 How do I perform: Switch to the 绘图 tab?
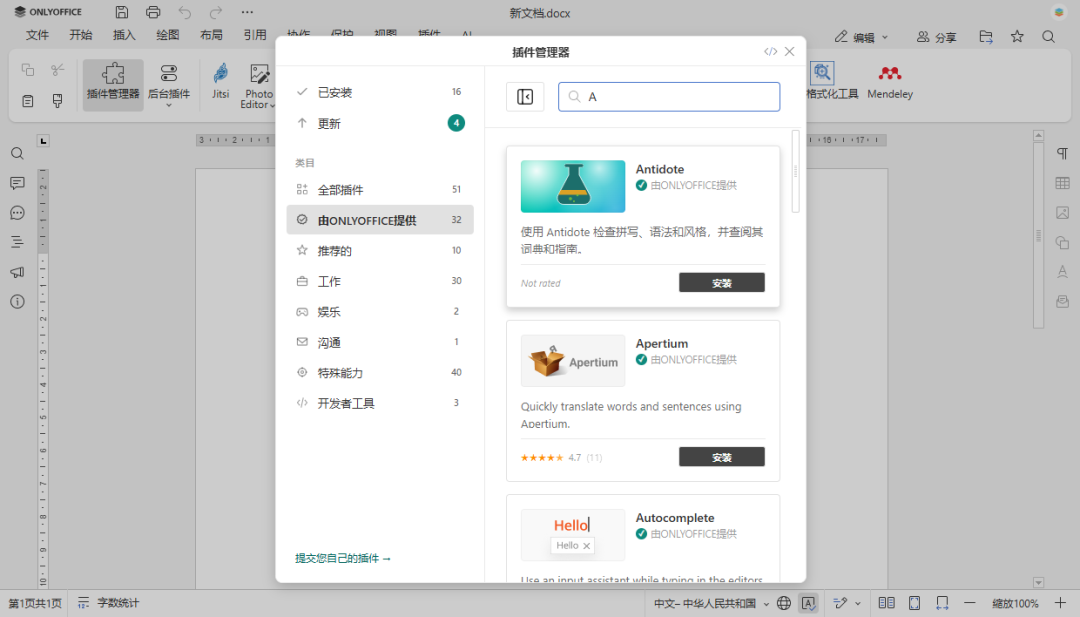point(167,35)
